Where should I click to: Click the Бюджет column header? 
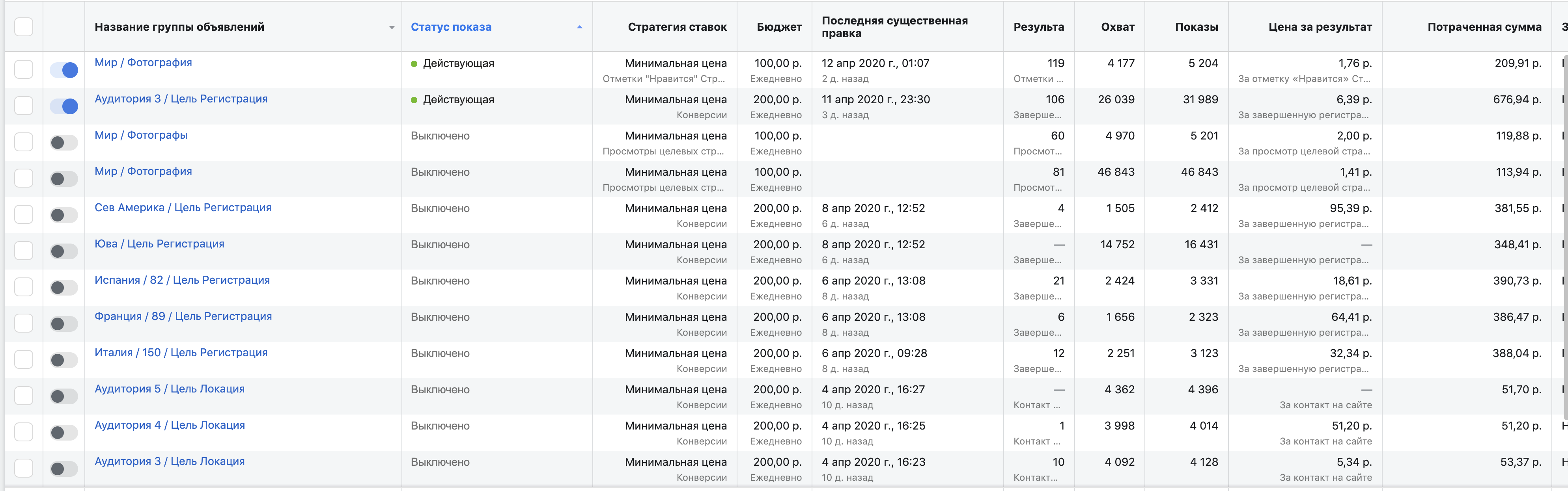coord(778,27)
